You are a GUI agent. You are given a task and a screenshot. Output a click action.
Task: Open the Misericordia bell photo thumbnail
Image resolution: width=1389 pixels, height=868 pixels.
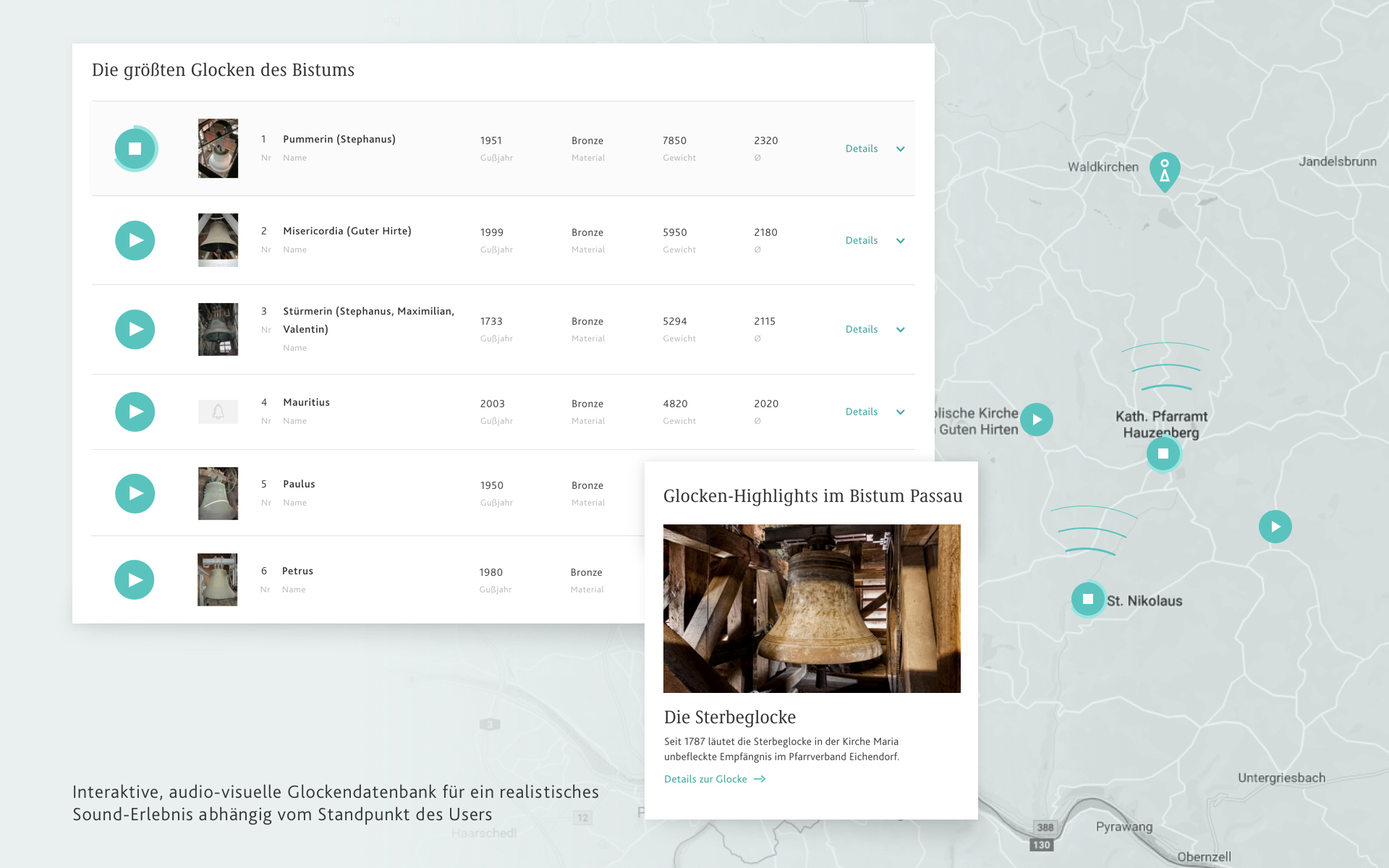218,240
